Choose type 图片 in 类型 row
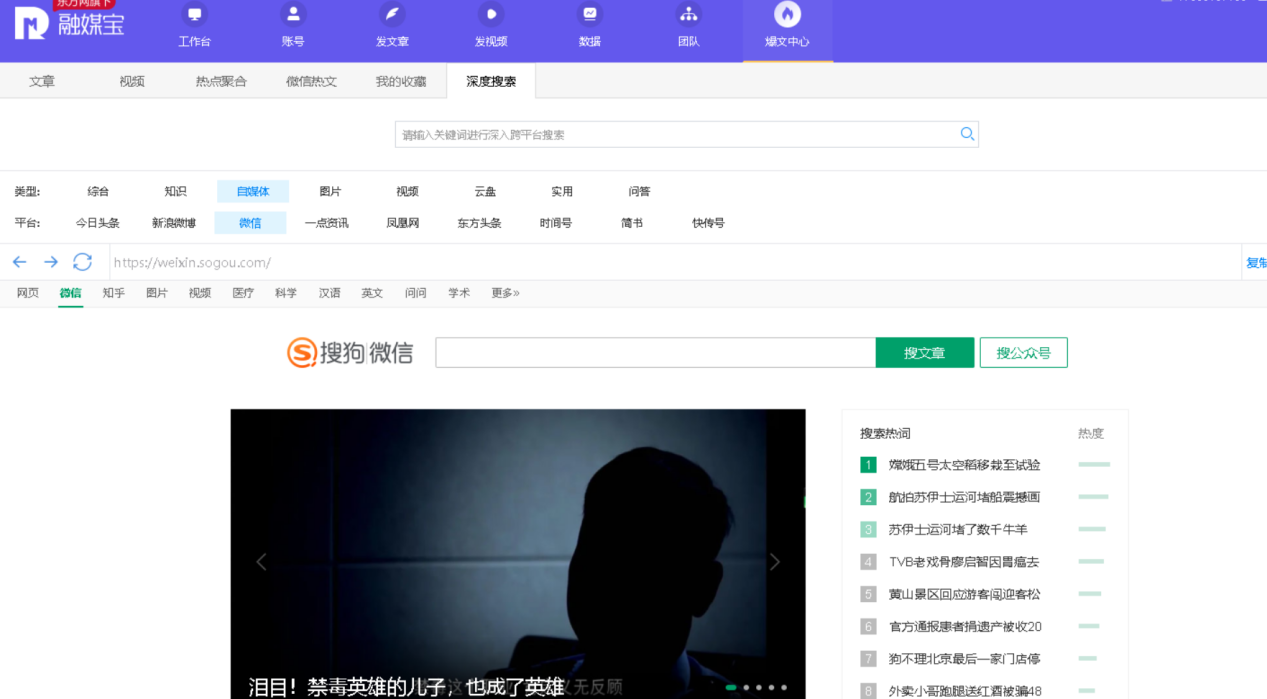Screen dimensions: 1267x699 [330, 192]
